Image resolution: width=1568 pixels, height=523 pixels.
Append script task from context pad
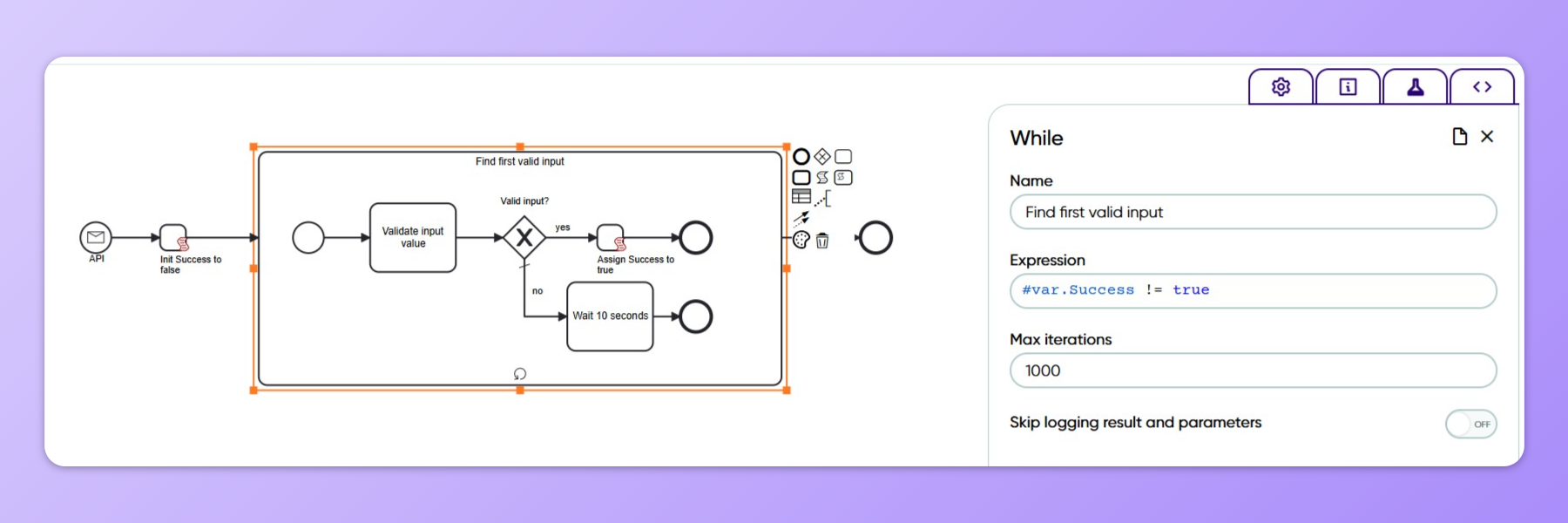click(843, 177)
